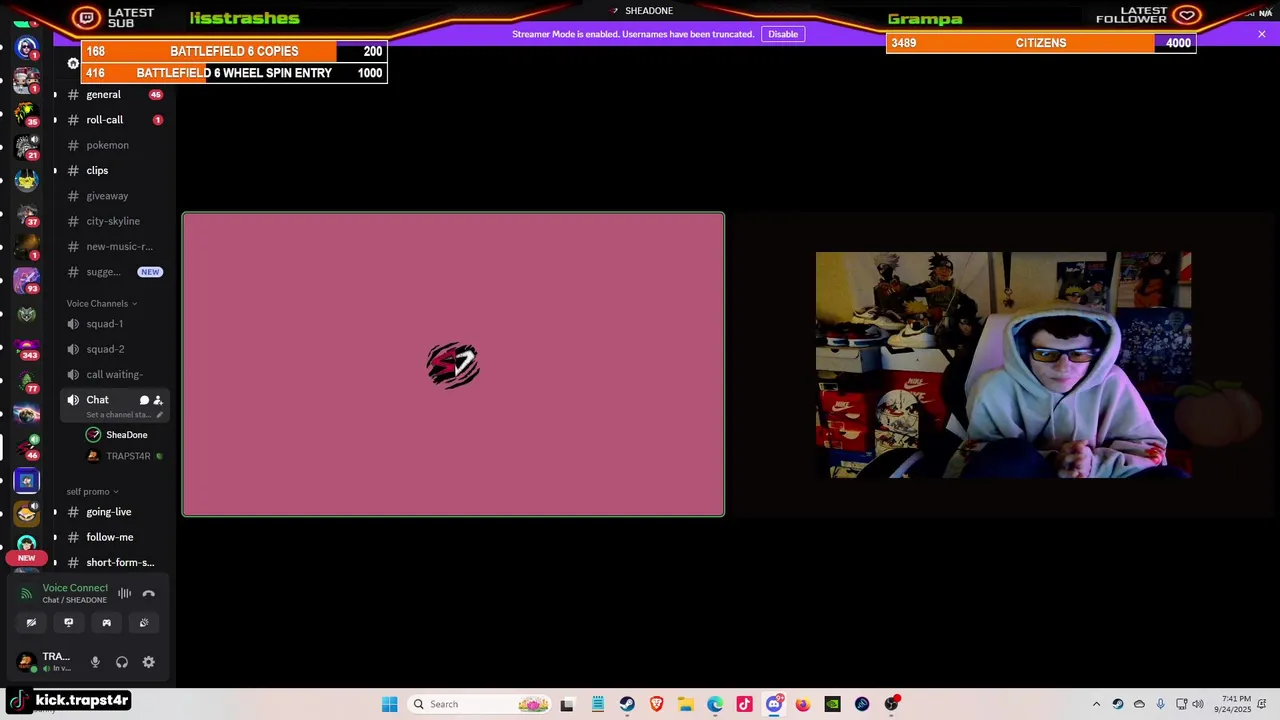
Task: Open the roll-call channel
Action: pos(114,120)
